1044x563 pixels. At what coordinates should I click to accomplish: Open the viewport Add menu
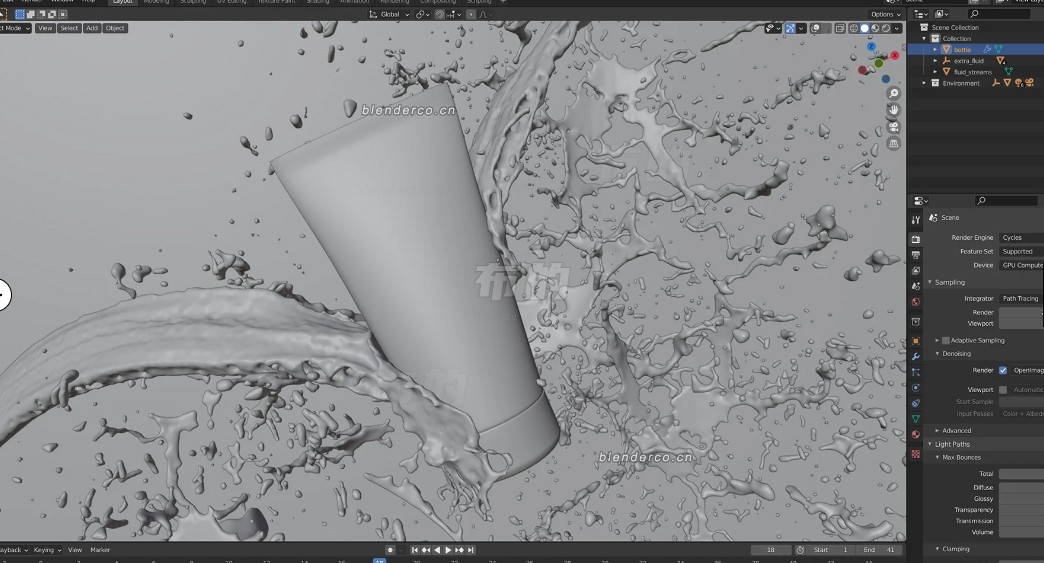(92, 28)
